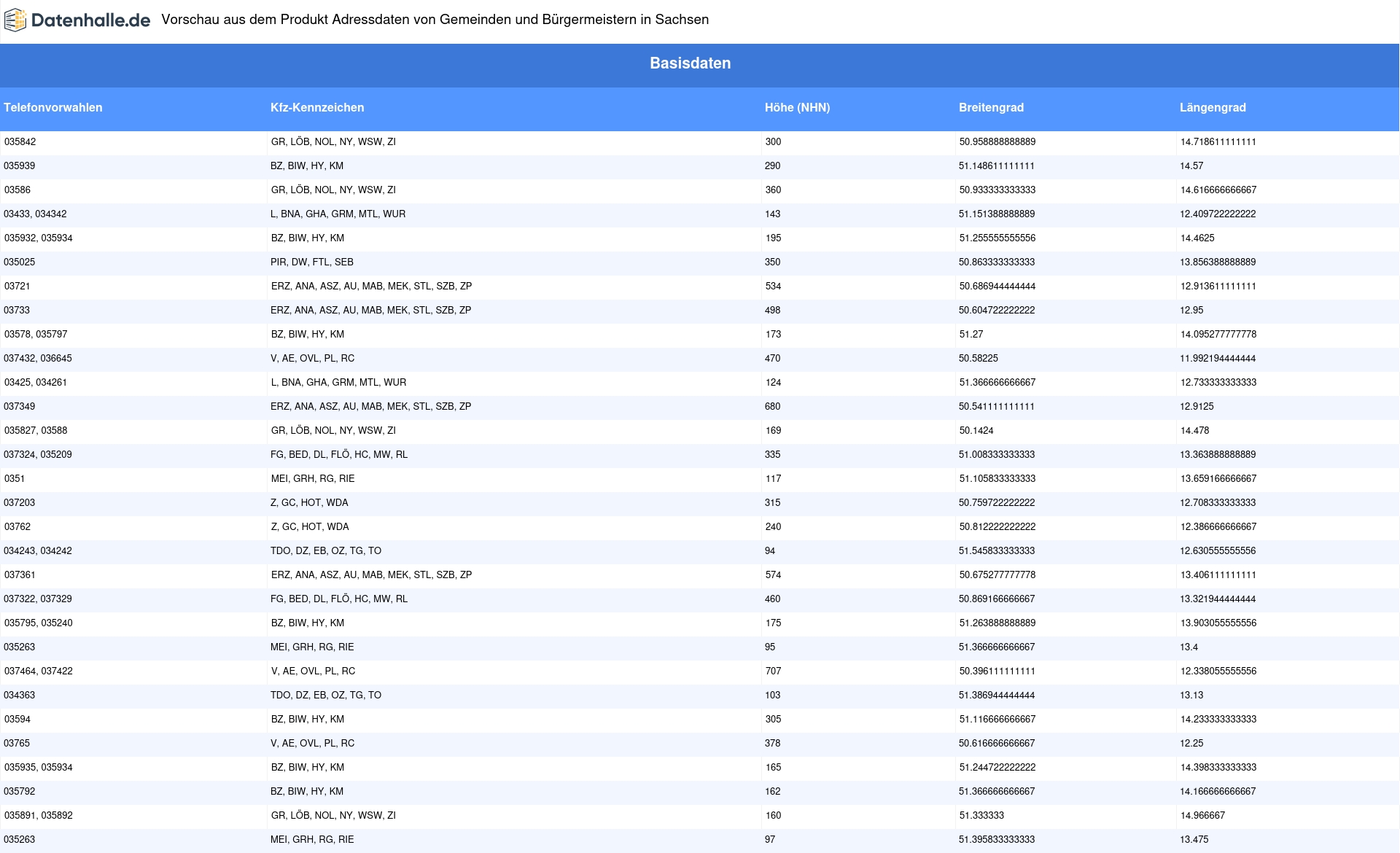The image size is (1400, 853).
Task: Click Kfz cell in the 03762 row
Action: (310, 527)
